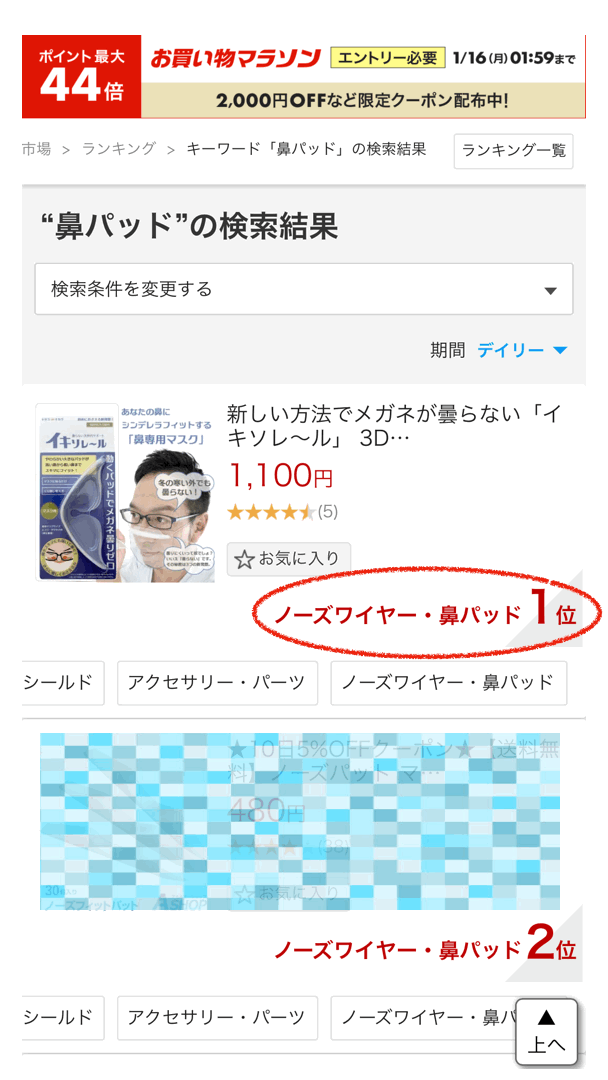Click the ノーズワイヤー・鼻パッド 1位 rank label

point(426,612)
